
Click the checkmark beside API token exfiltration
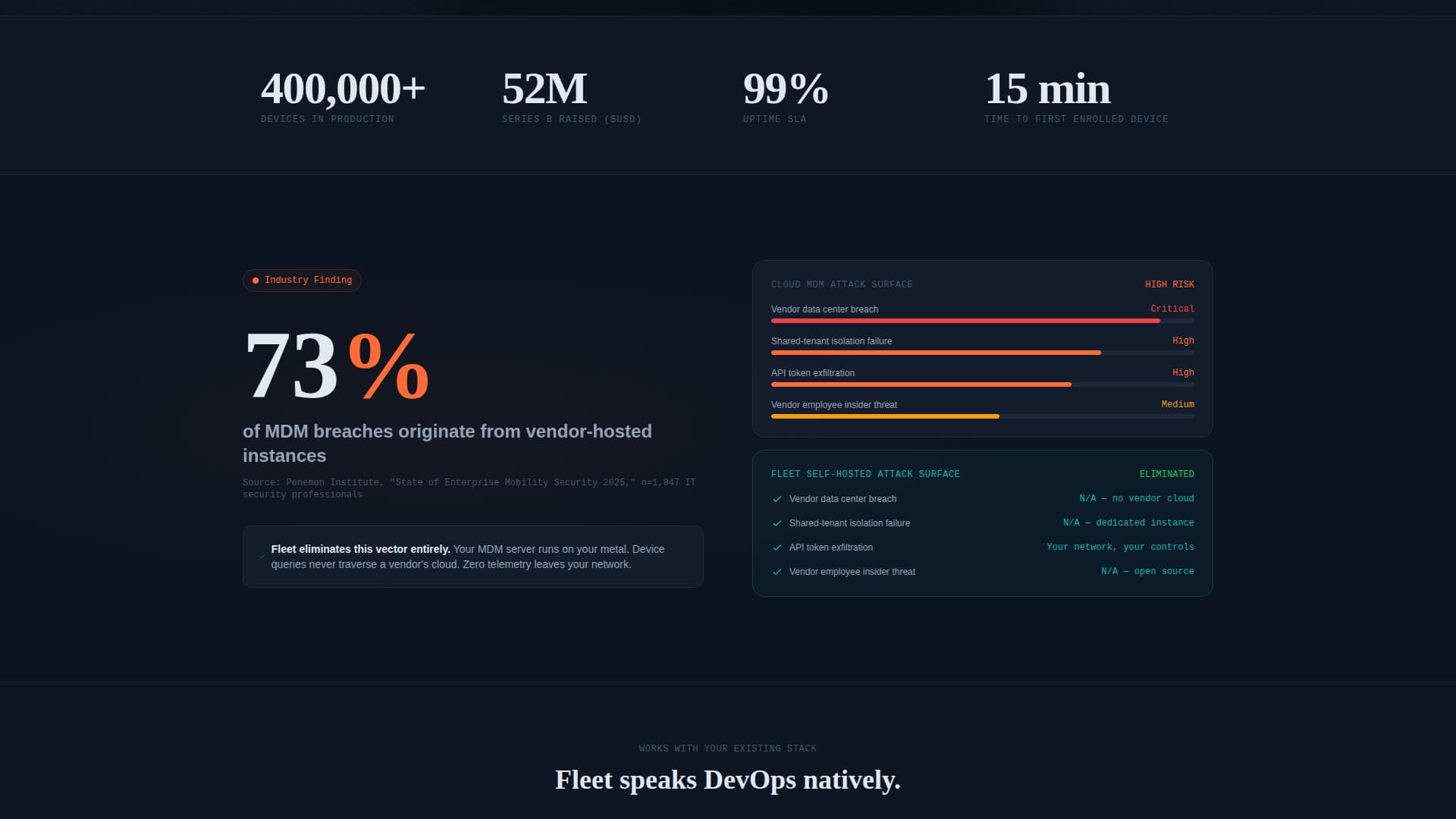777,548
